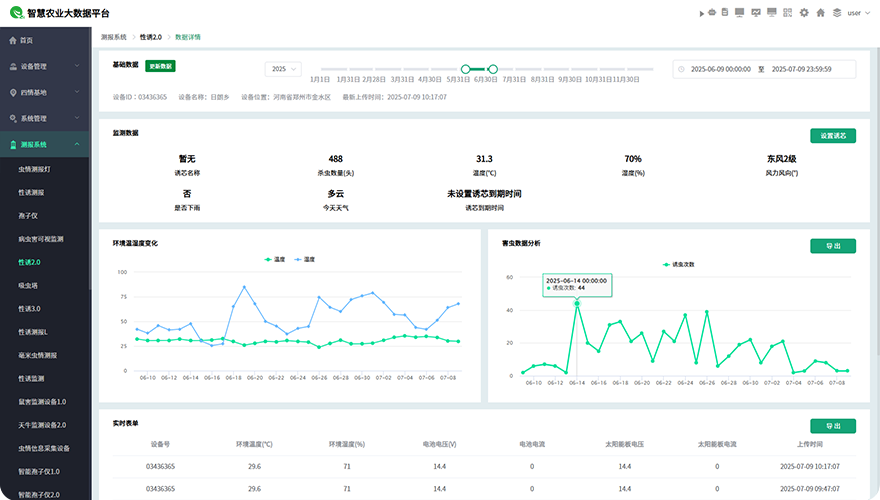Click the chart monitor icon in toolbar
880x500 pixels.
tap(756, 13)
